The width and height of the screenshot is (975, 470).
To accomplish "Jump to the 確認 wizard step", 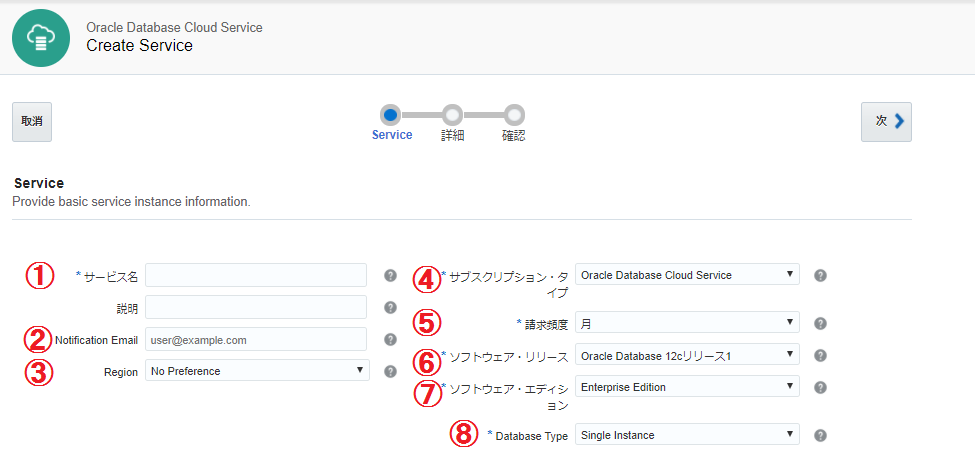I will coord(514,115).
